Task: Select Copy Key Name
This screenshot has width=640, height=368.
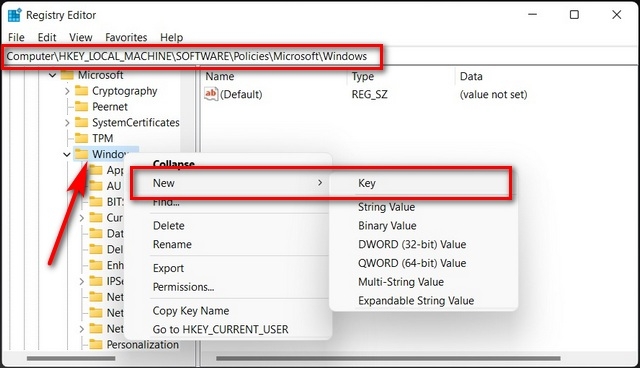Action: 191,311
